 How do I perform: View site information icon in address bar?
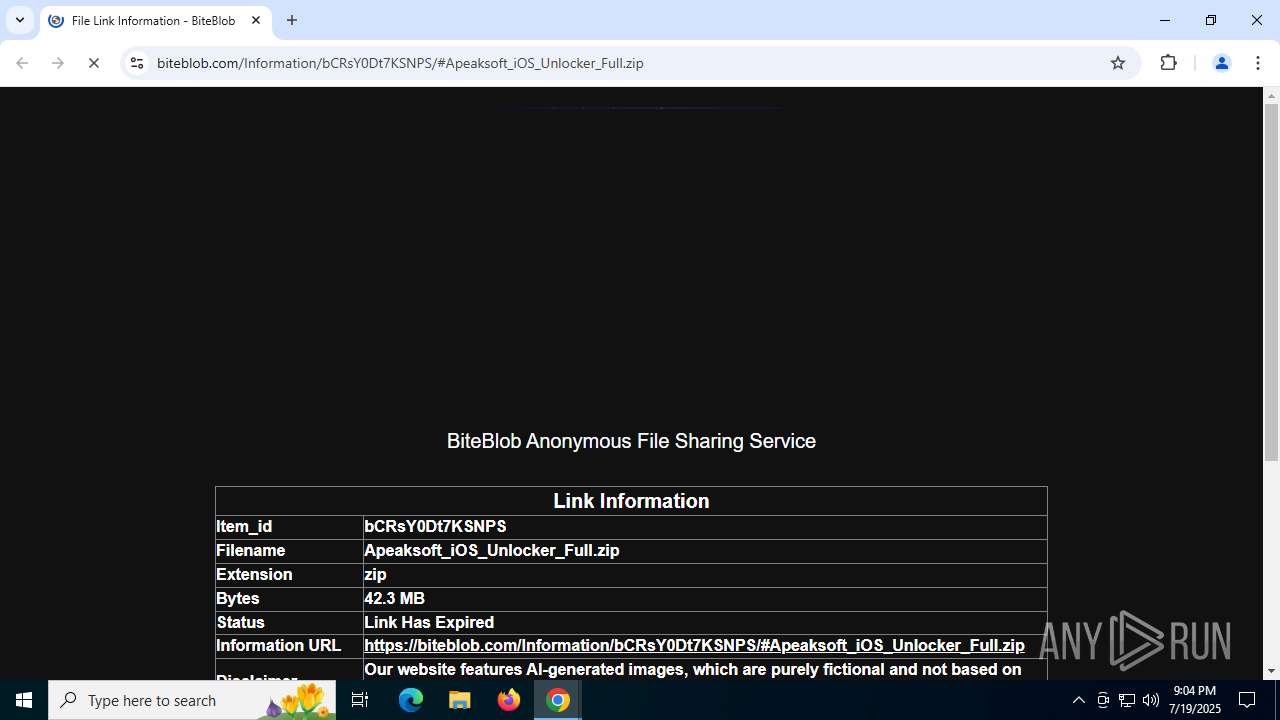point(137,63)
